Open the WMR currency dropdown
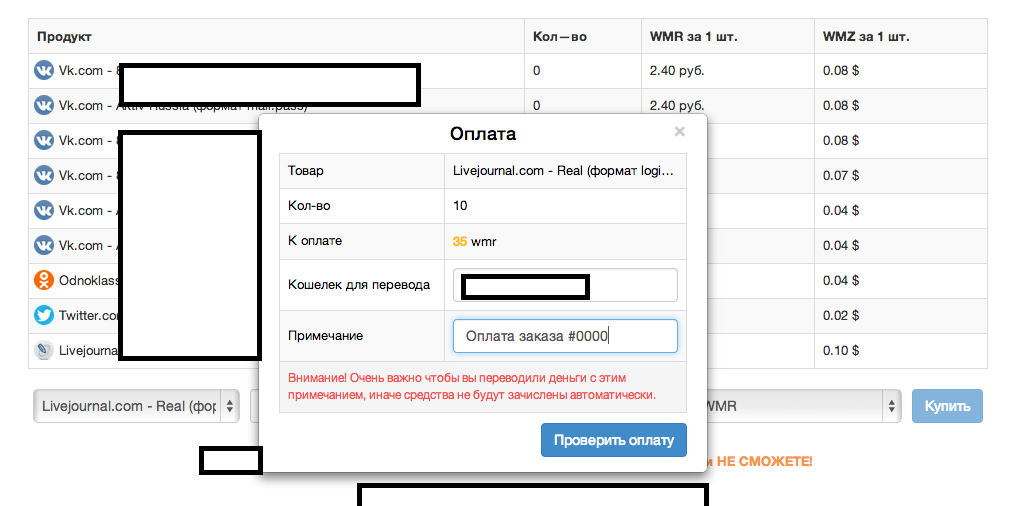 click(803, 406)
